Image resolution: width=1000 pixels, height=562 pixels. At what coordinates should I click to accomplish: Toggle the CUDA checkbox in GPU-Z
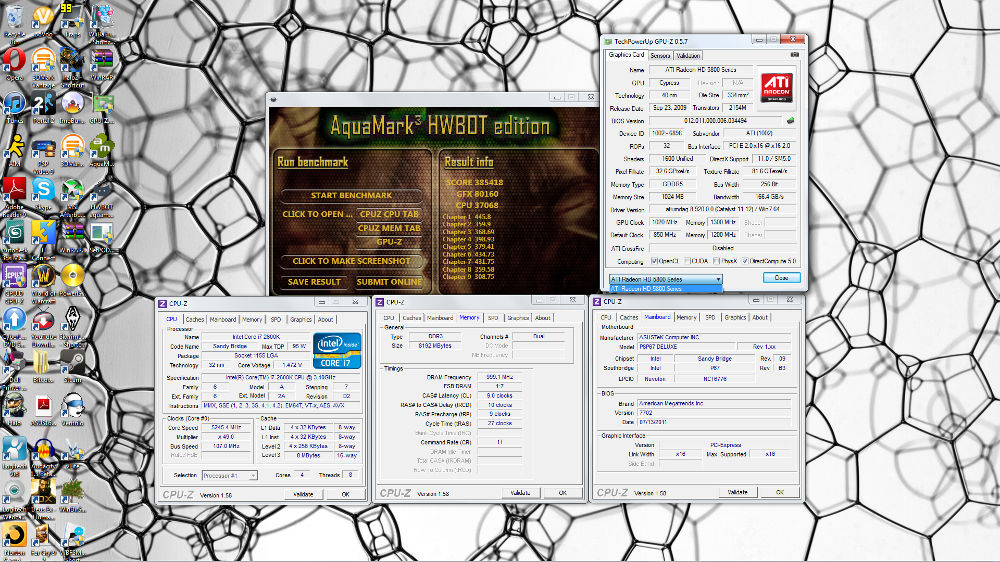(x=687, y=261)
